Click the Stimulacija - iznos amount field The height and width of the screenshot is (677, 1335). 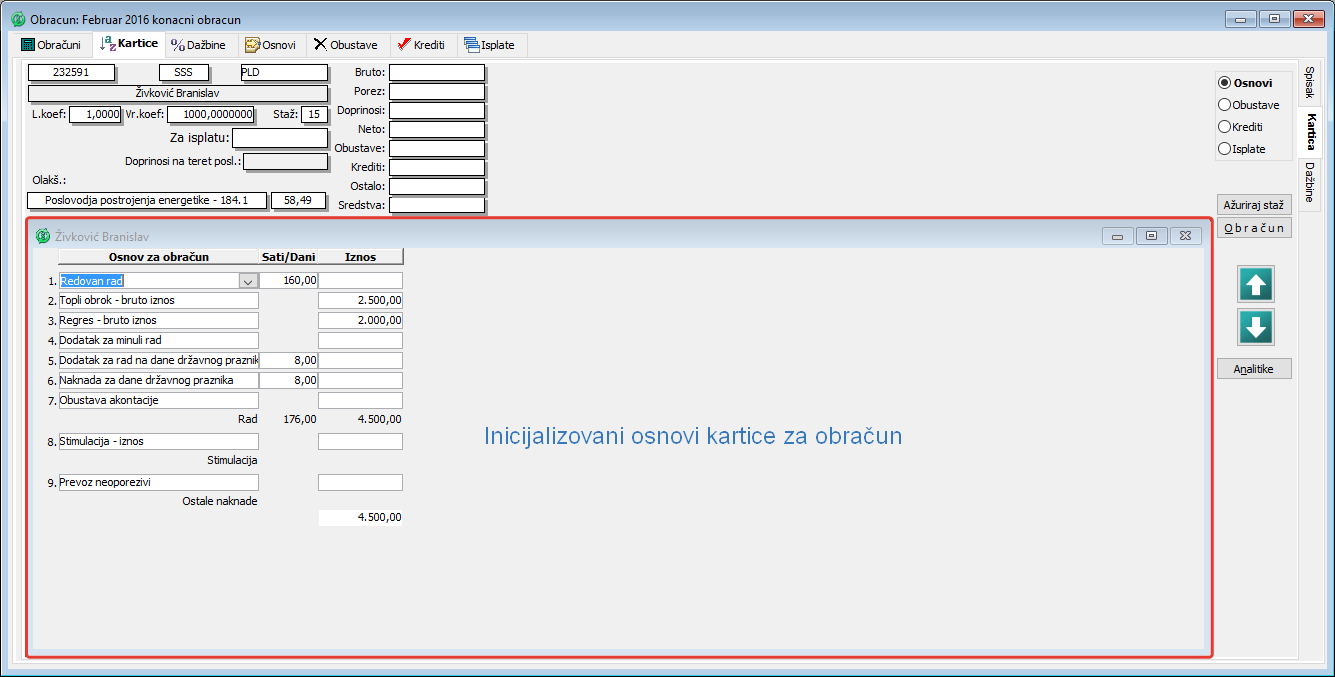360,441
